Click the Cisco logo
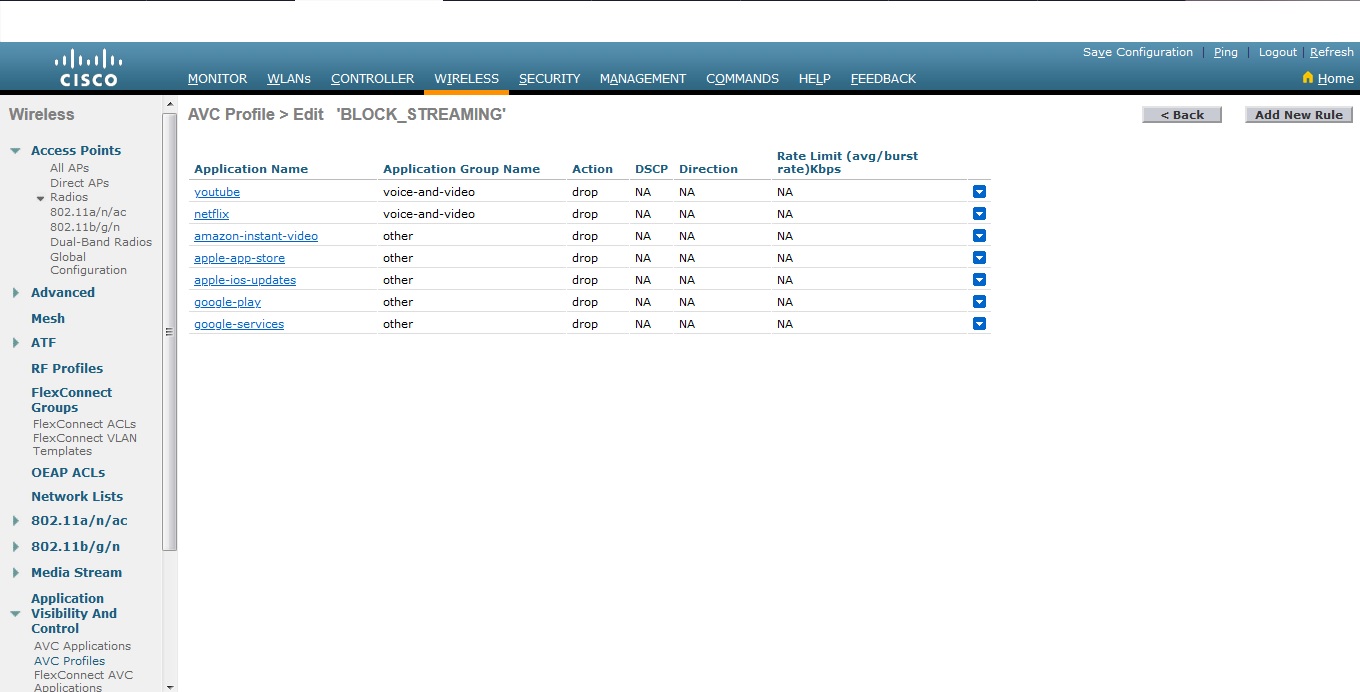Viewport: 1360px width, 692px height. 89,66
